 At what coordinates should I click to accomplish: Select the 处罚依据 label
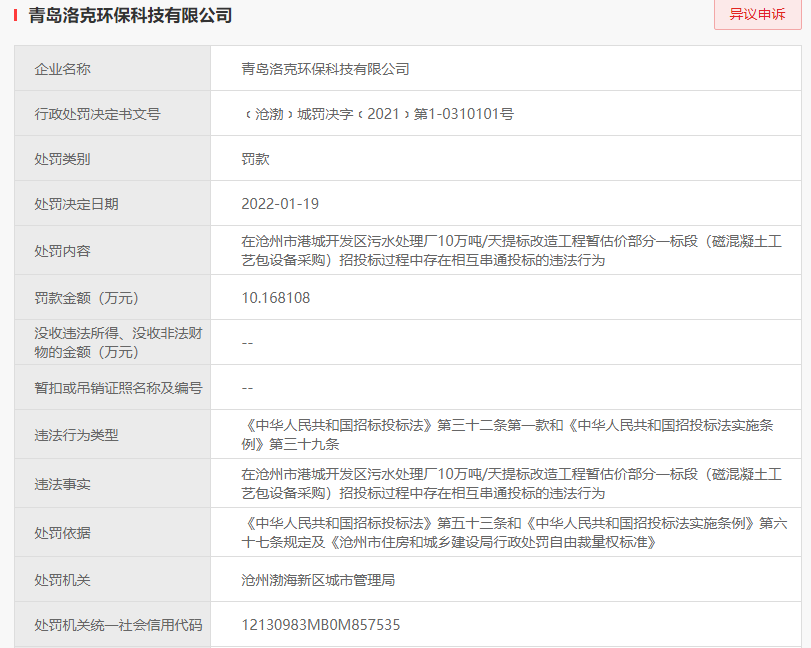[63, 533]
